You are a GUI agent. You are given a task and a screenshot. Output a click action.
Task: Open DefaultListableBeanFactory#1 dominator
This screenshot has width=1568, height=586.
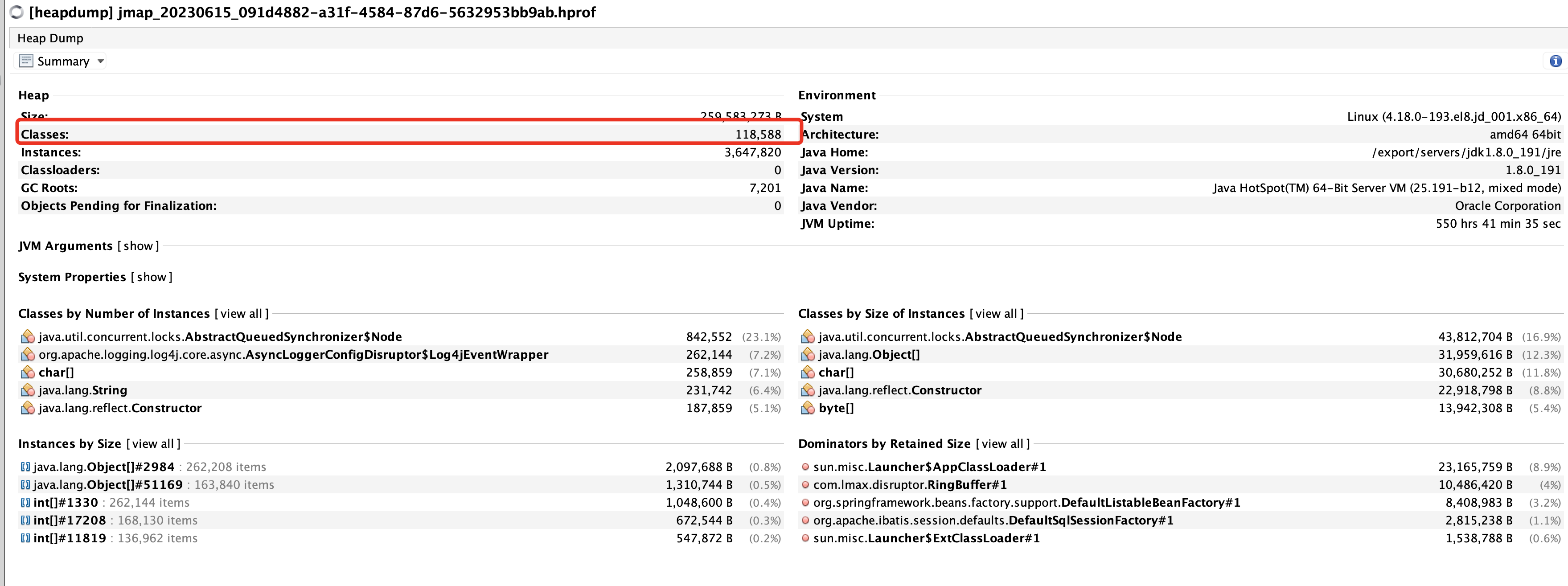tap(1027, 503)
